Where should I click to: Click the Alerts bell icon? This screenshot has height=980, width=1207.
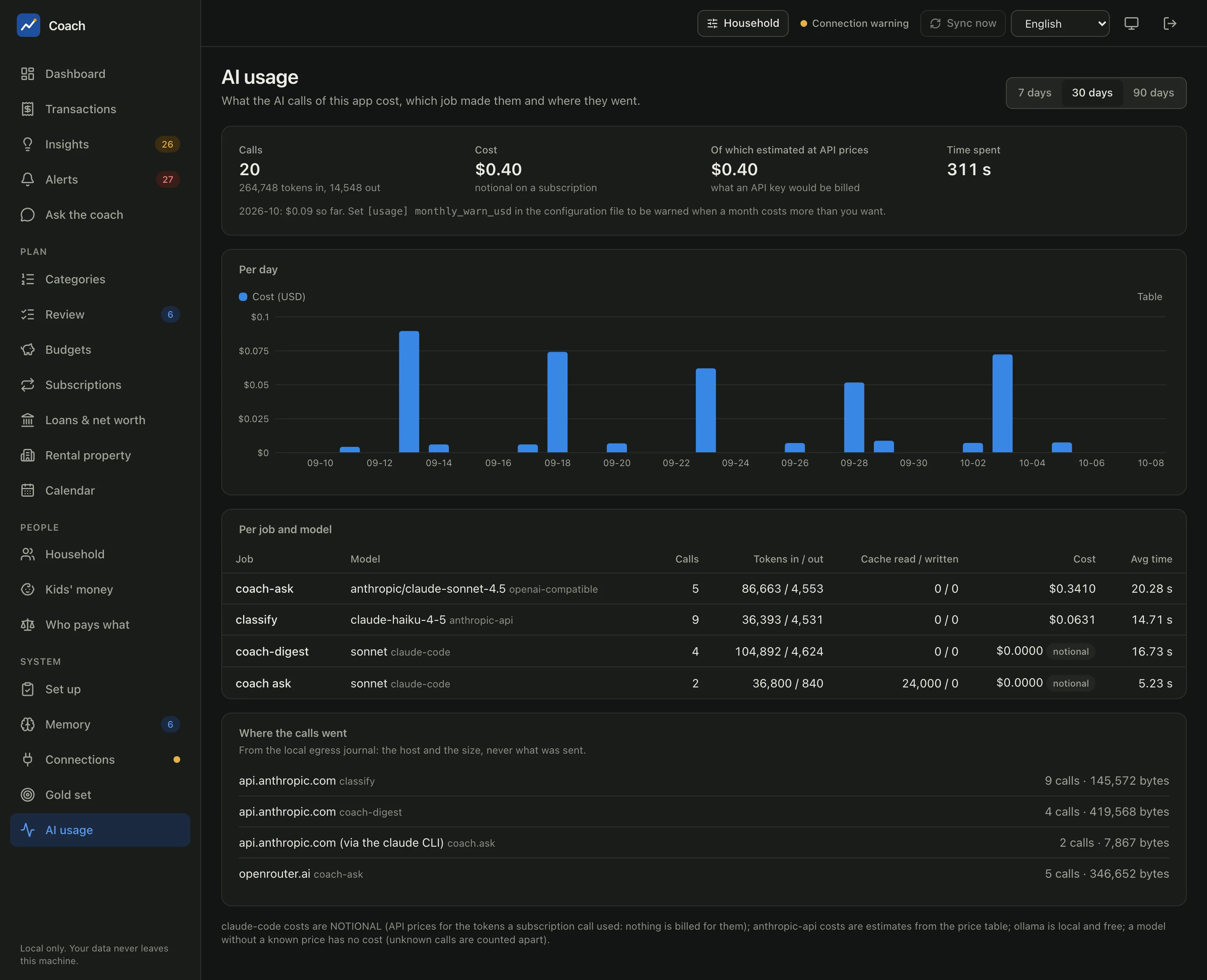(x=28, y=179)
